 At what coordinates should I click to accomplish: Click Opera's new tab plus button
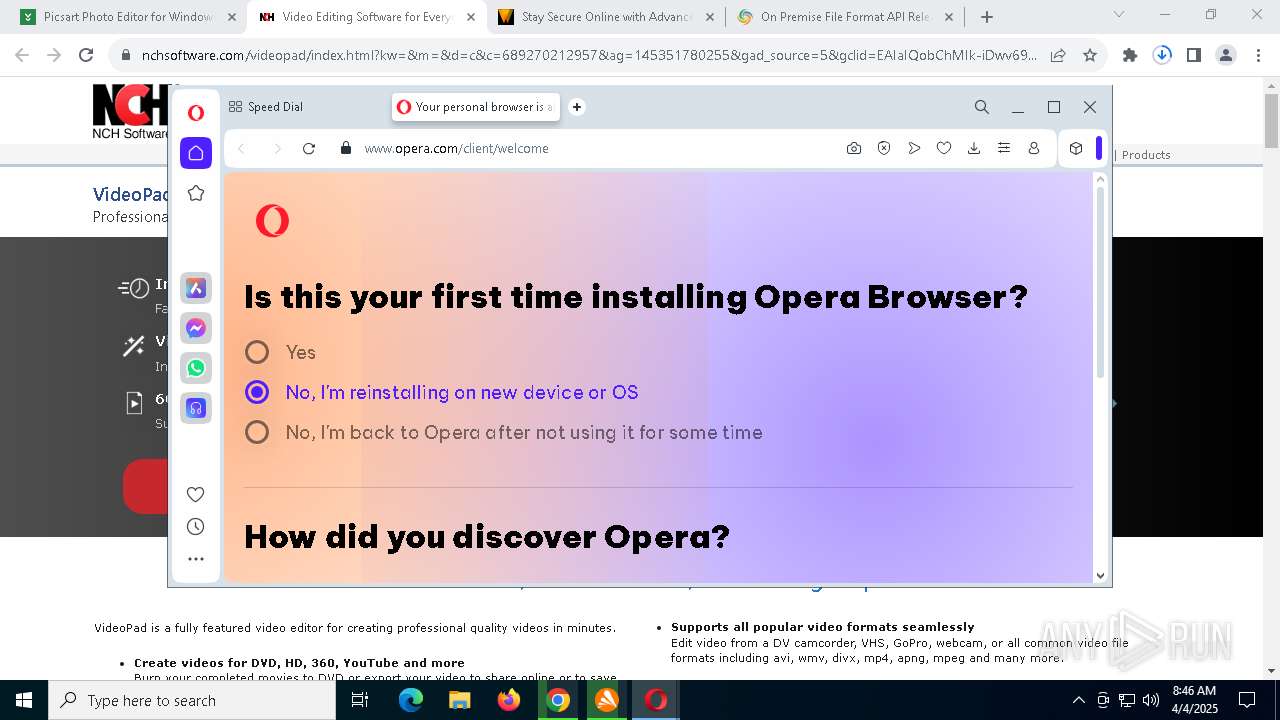(577, 107)
